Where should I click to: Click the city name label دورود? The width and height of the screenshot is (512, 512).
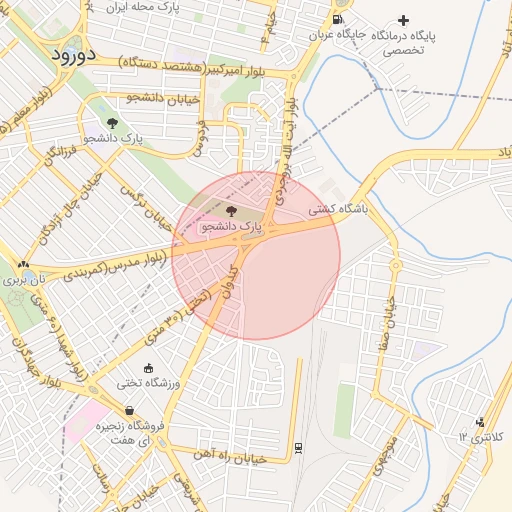click(x=73, y=55)
